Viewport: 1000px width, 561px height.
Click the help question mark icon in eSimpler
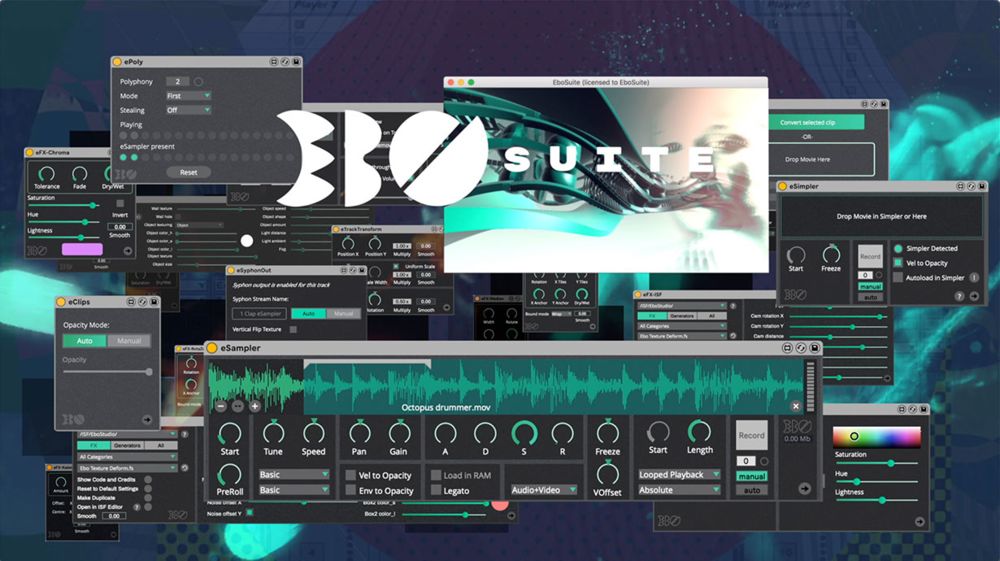(x=959, y=296)
